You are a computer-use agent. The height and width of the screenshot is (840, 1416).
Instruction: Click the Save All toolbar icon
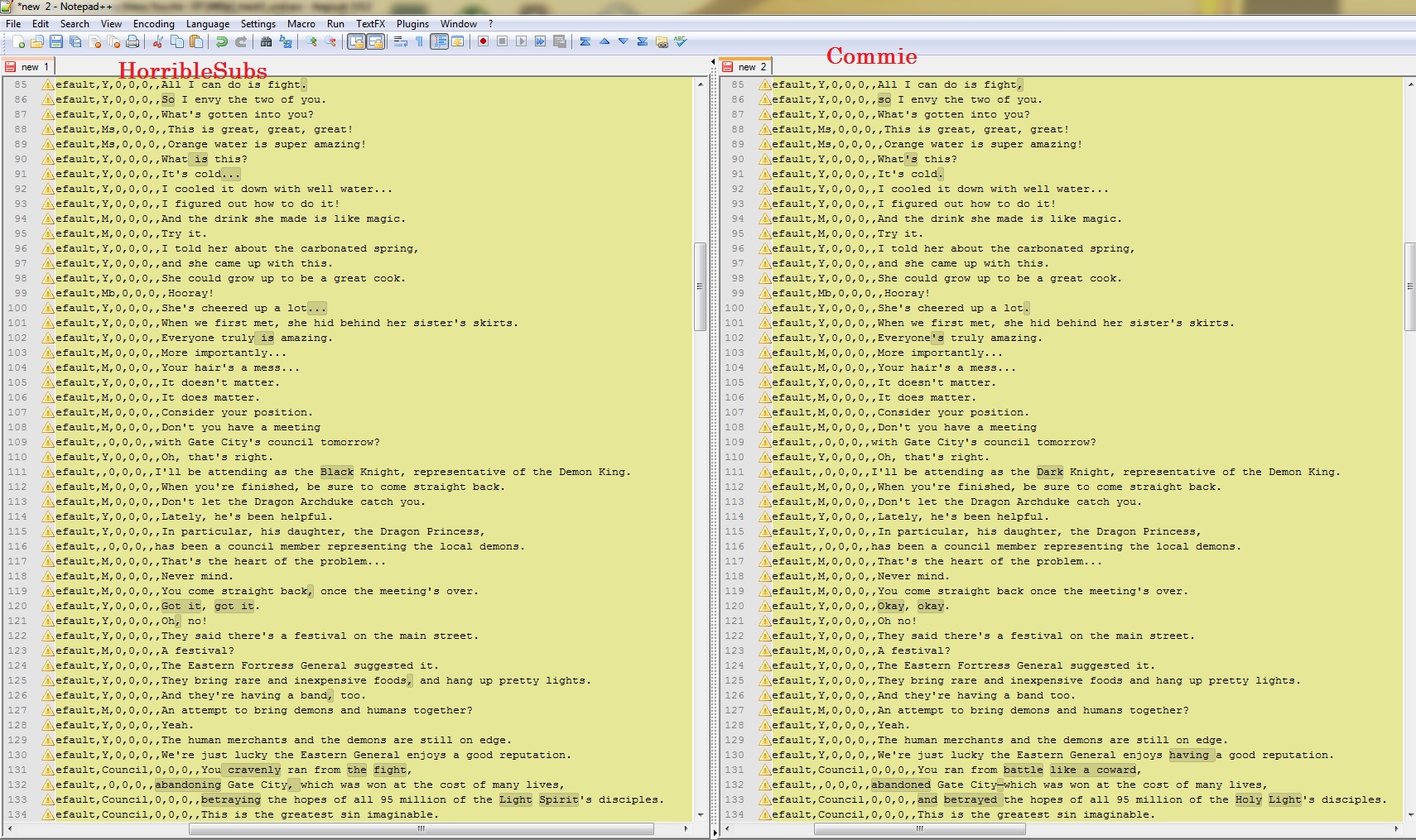tap(75, 42)
